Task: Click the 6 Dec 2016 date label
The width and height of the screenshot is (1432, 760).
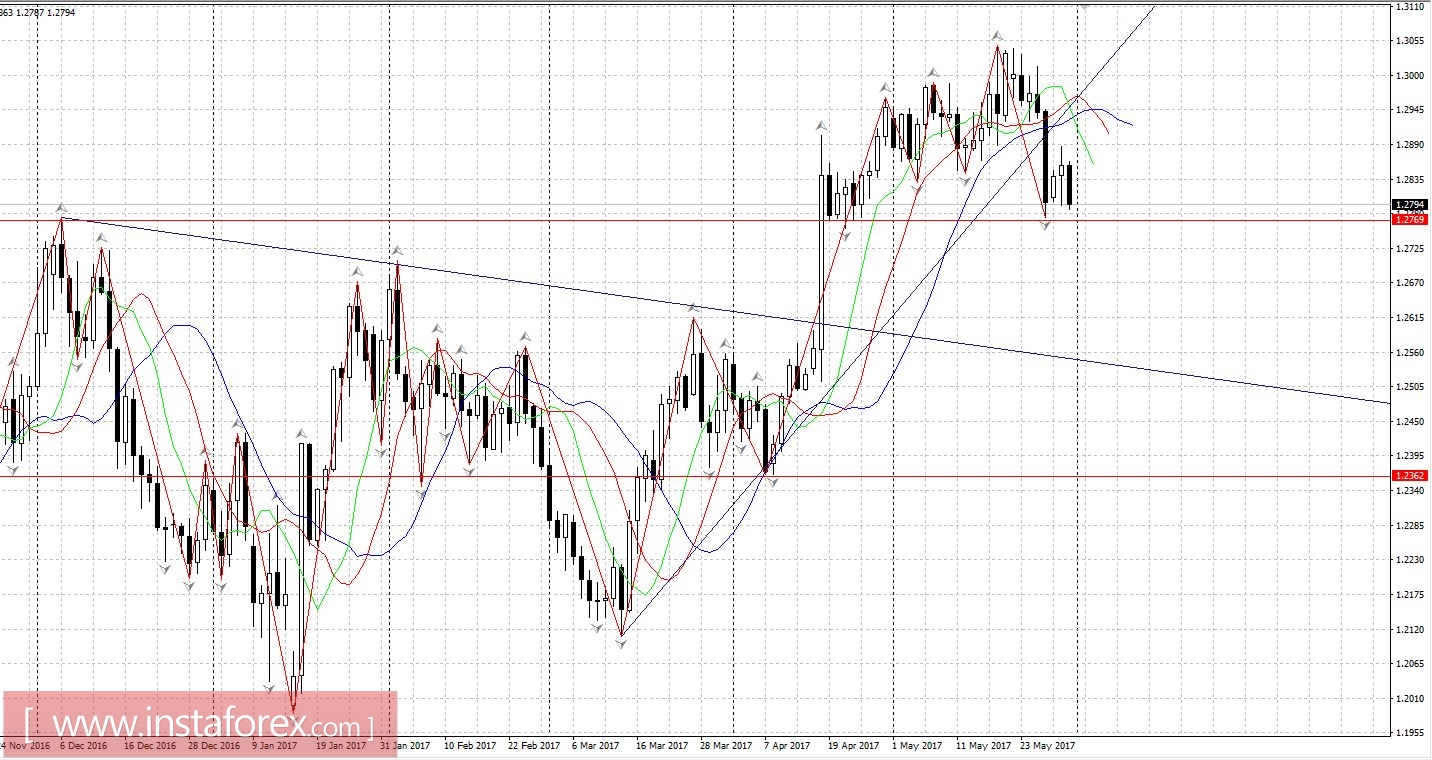Action: [x=85, y=746]
